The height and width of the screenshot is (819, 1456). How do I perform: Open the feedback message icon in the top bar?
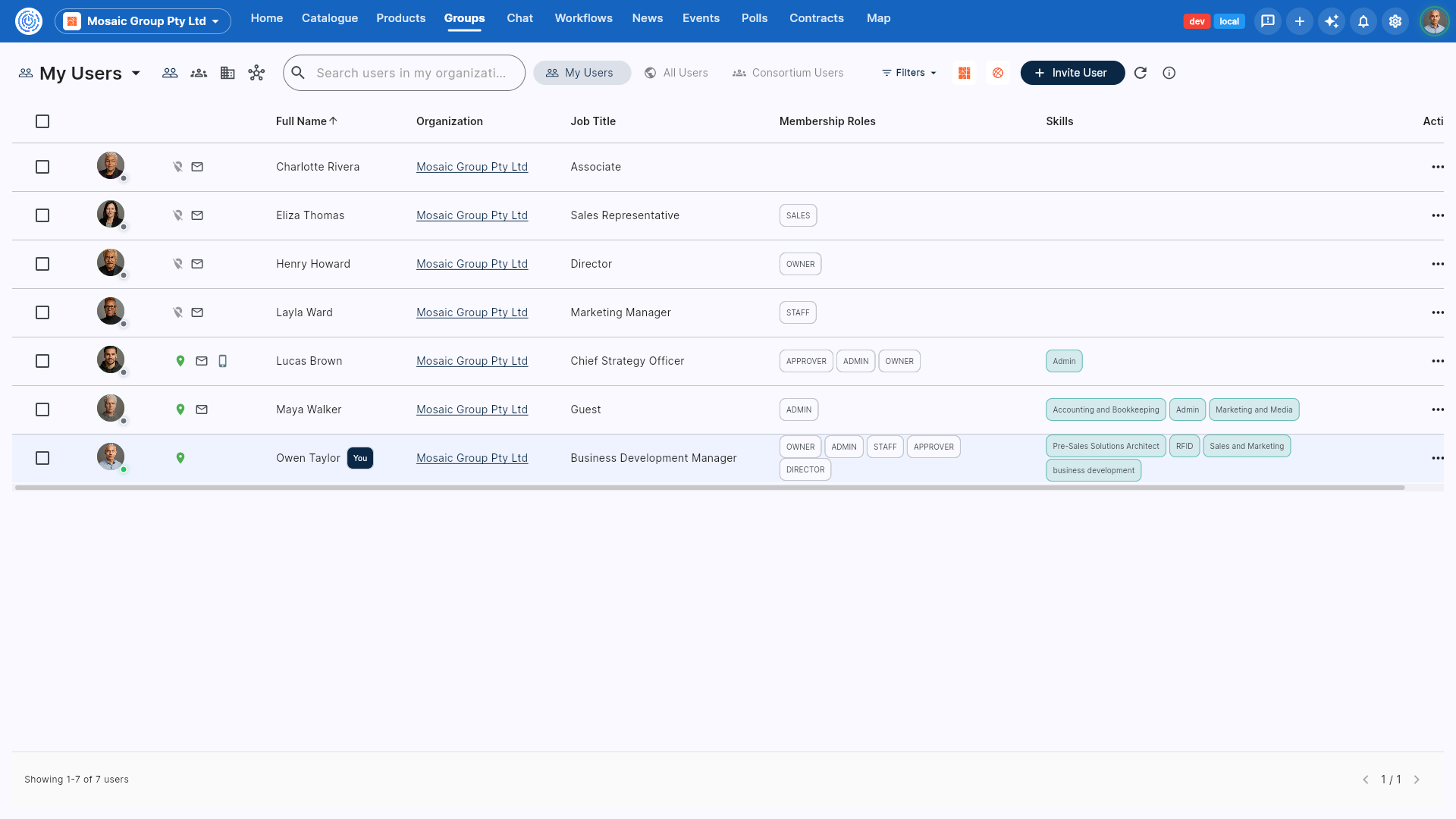click(1268, 21)
